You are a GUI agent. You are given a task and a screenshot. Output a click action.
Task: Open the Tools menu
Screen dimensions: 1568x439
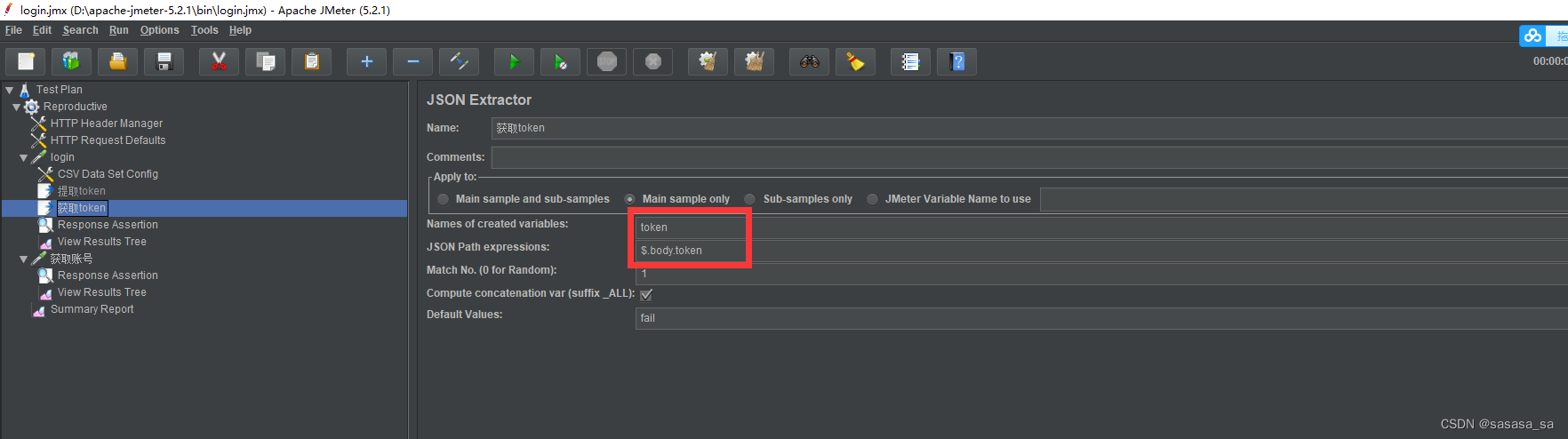(x=204, y=30)
